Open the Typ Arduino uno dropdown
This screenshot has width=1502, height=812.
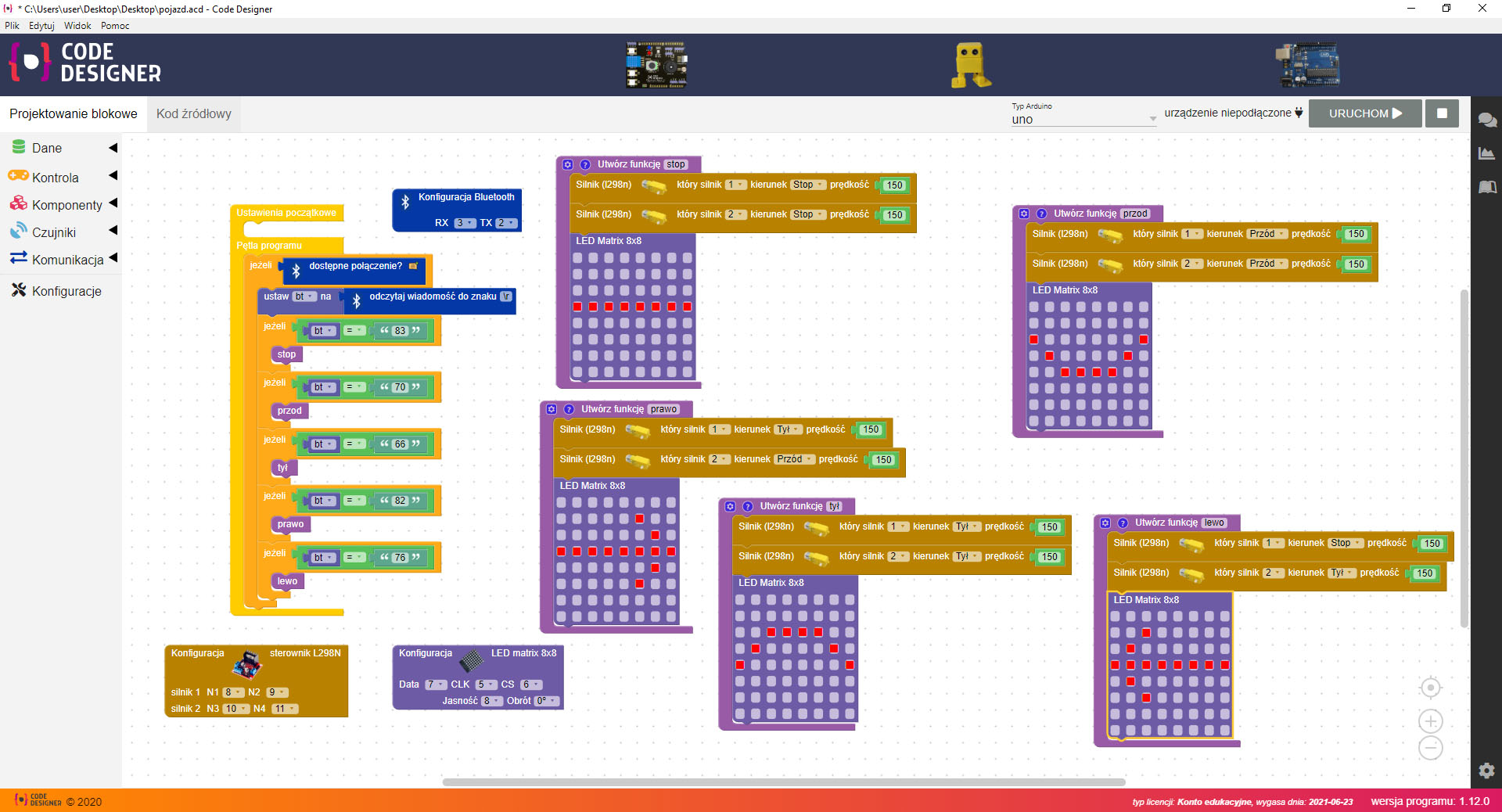(1083, 120)
